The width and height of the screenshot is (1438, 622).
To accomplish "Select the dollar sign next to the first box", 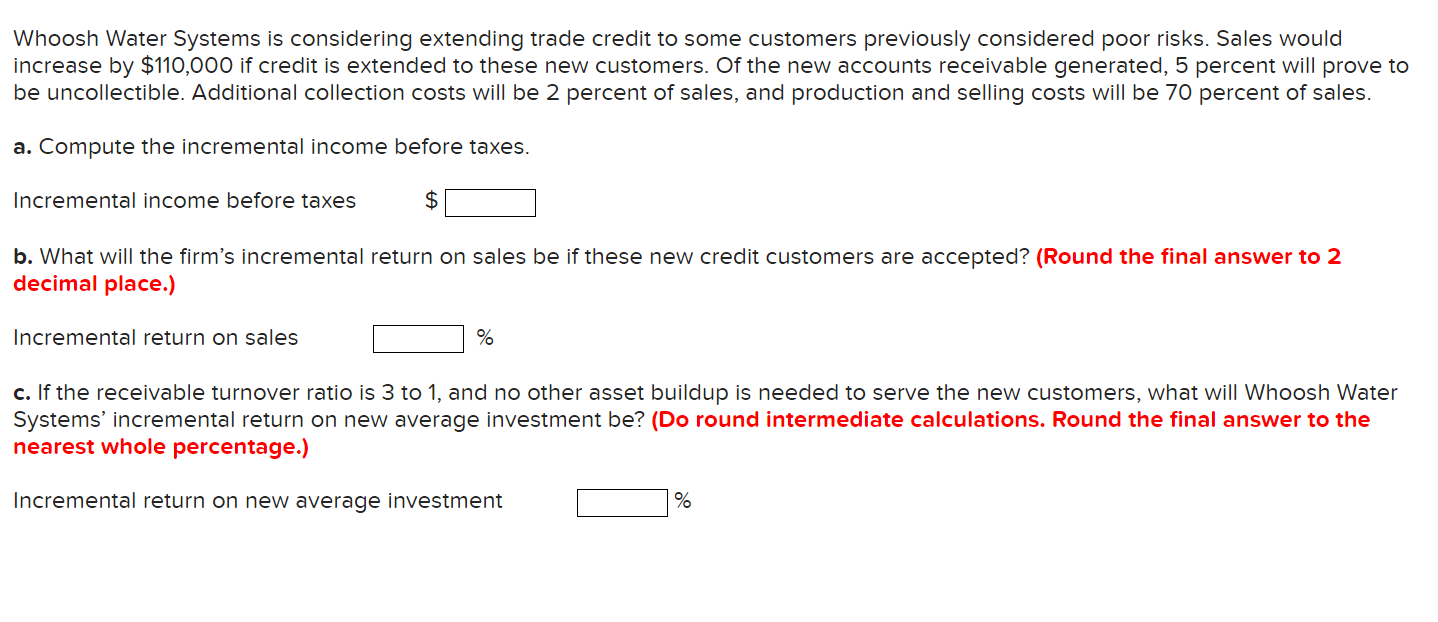I will 430,200.
